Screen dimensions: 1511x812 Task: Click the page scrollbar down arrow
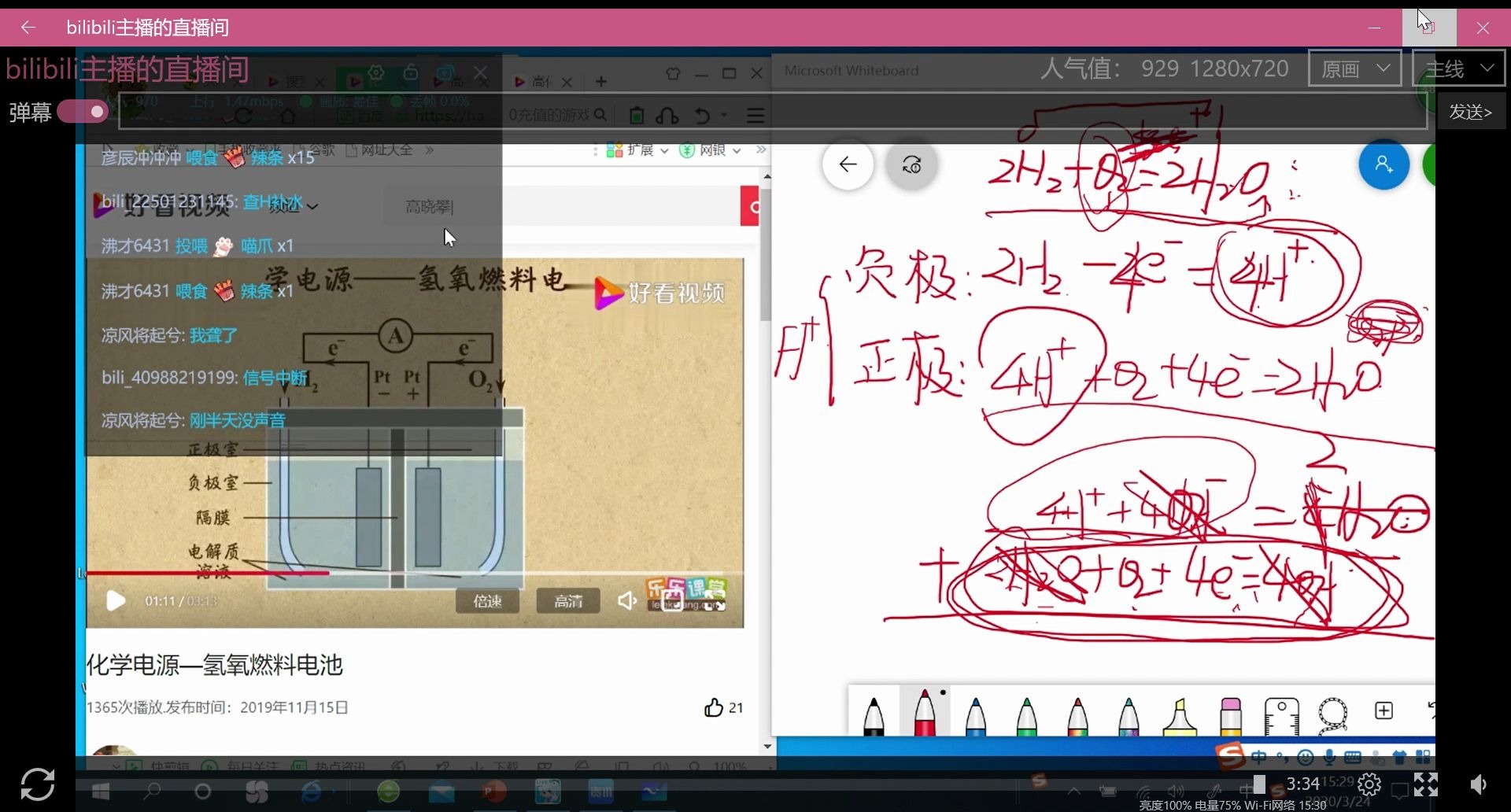767,746
